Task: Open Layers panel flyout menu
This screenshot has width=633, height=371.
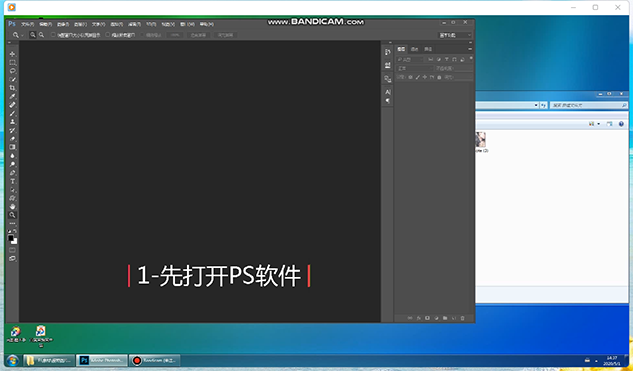Action: [470, 49]
